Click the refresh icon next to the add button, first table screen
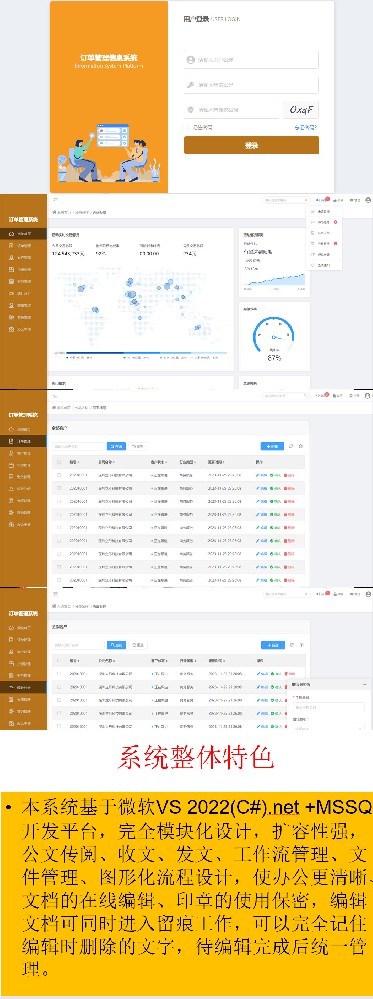Image resolution: width=373 pixels, height=999 pixels. 291,447
